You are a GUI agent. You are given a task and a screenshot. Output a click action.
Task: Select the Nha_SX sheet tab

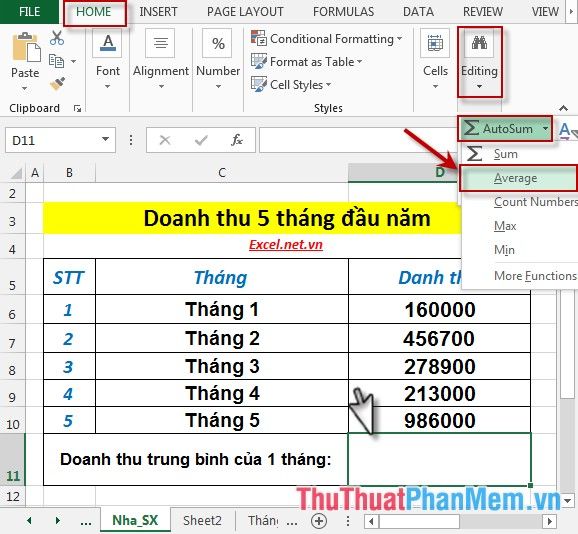coord(135,520)
